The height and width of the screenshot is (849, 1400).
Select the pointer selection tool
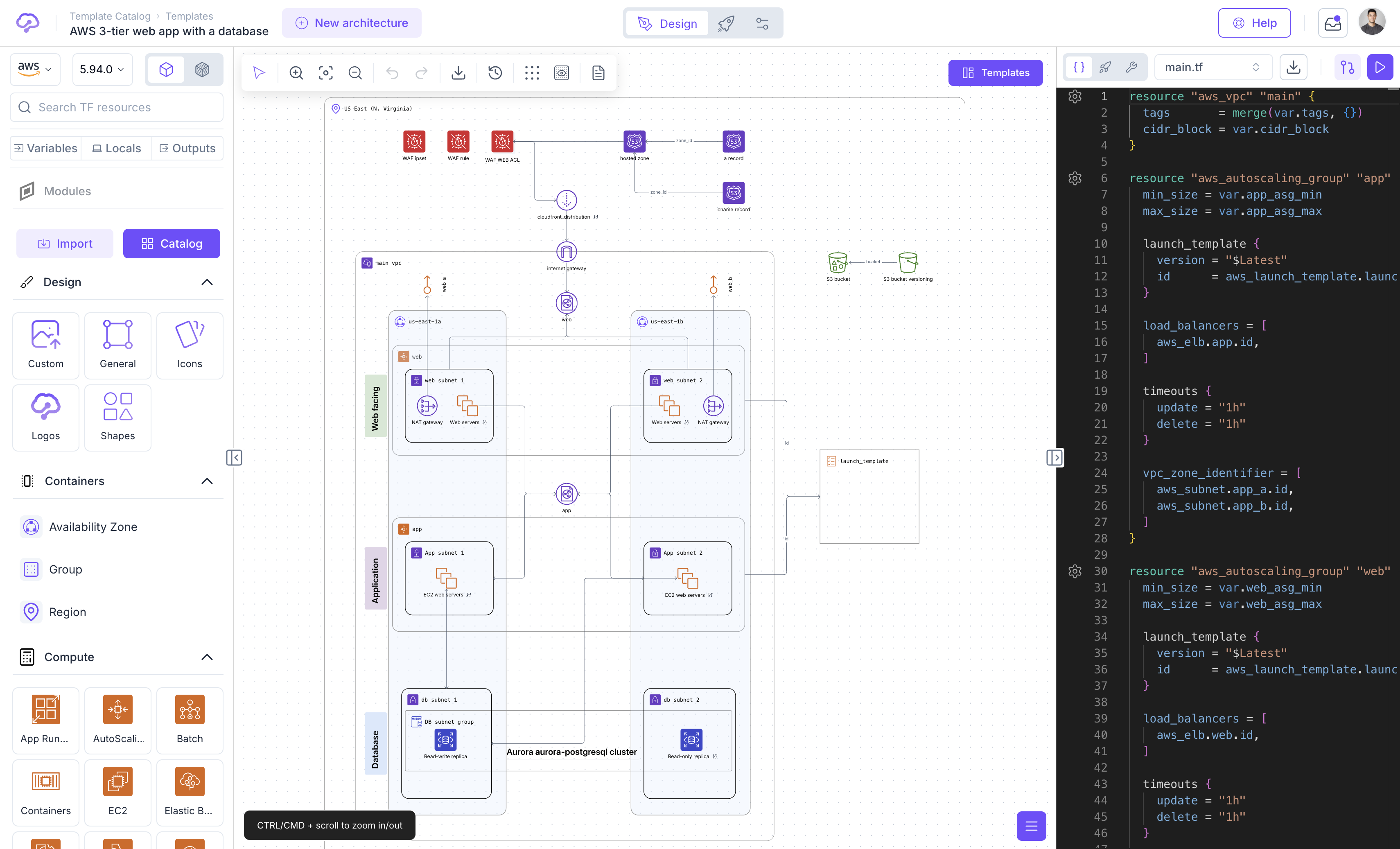click(x=259, y=73)
